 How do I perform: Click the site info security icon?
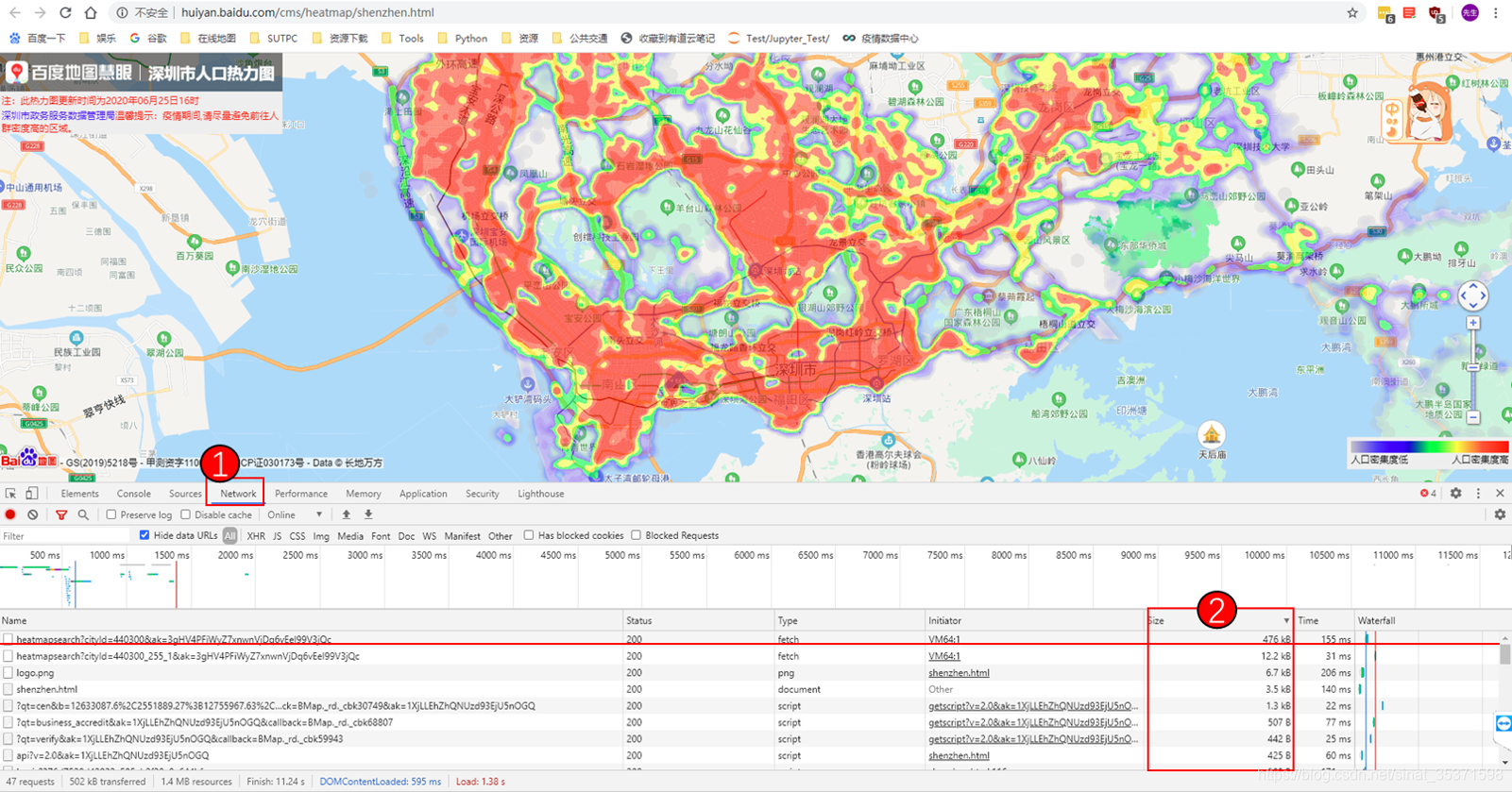[x=121, y=12]
